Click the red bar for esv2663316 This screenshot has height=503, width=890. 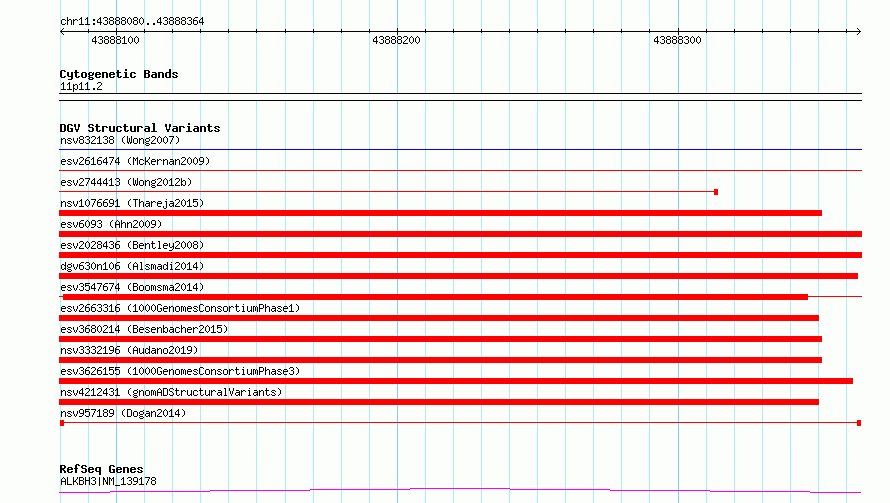[x=439, y=318]
